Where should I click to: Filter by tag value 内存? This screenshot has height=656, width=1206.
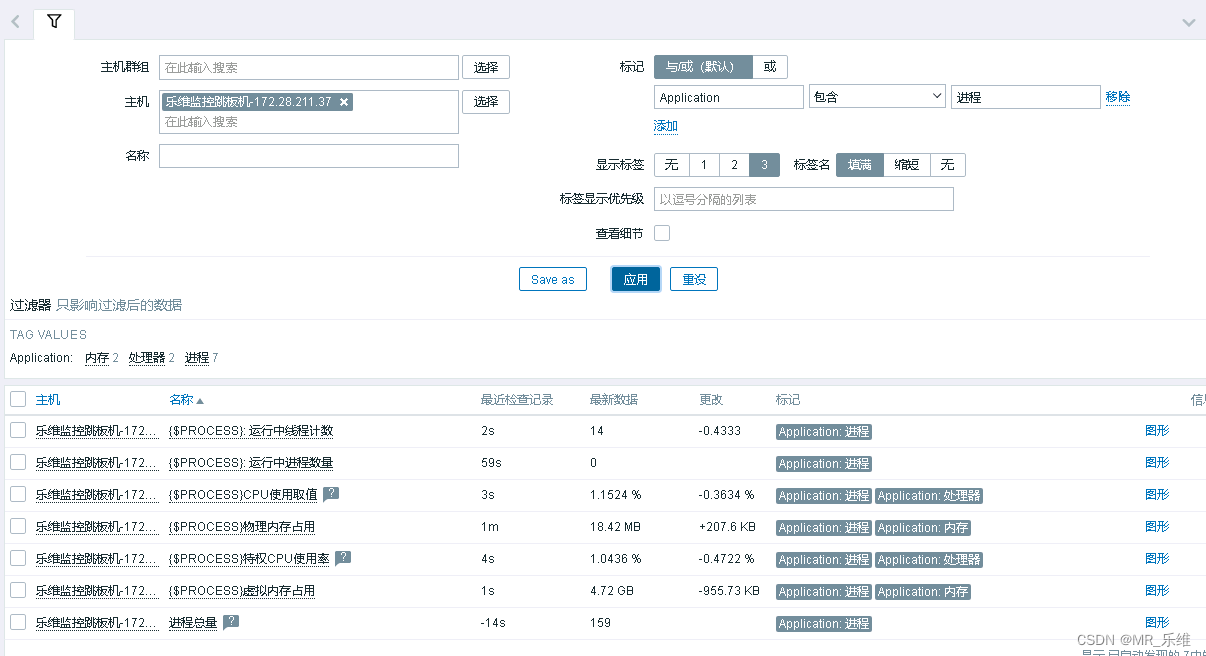click(x=97, y=358)
